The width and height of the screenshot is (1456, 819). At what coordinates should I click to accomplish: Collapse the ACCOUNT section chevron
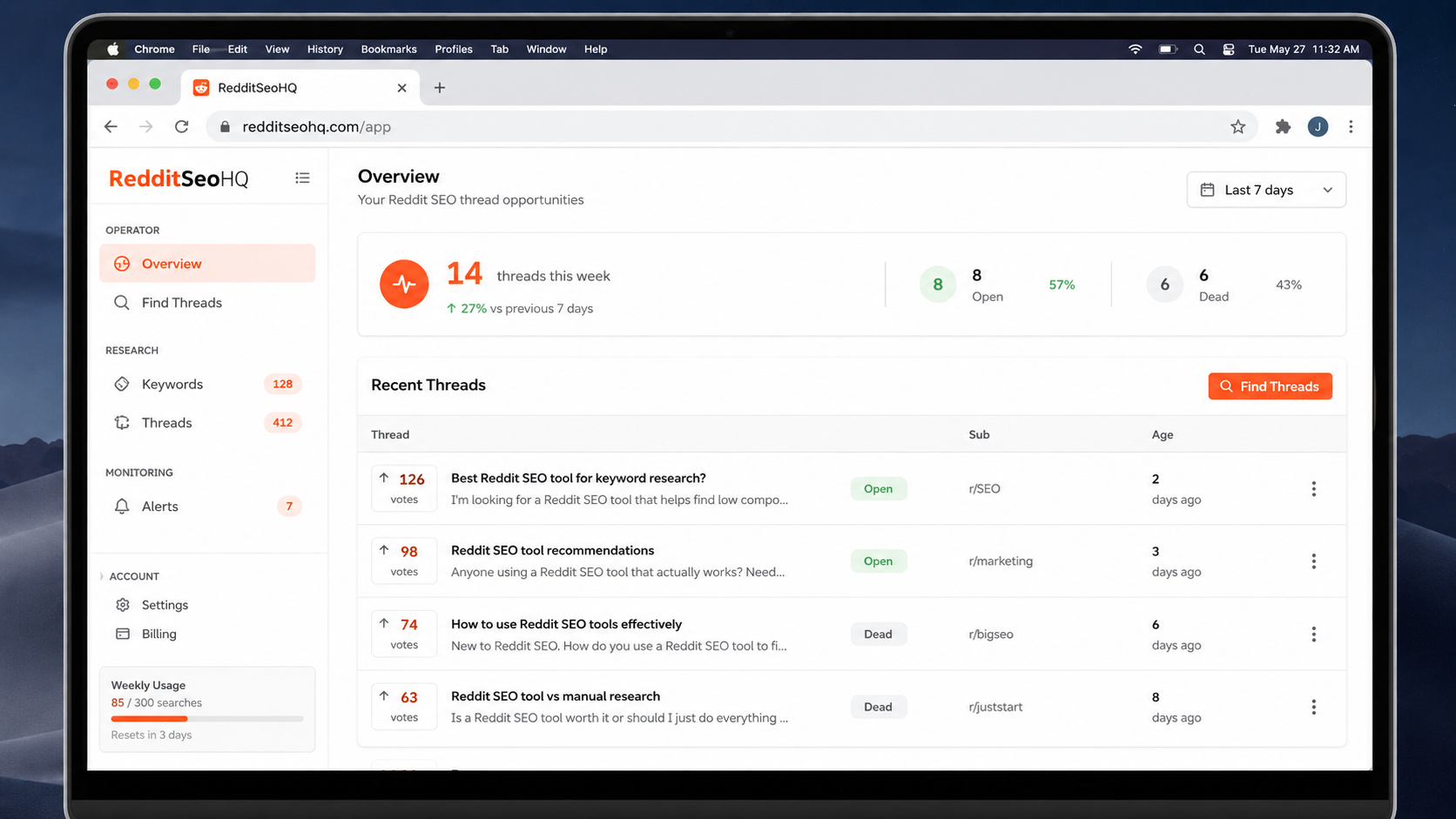102,576
